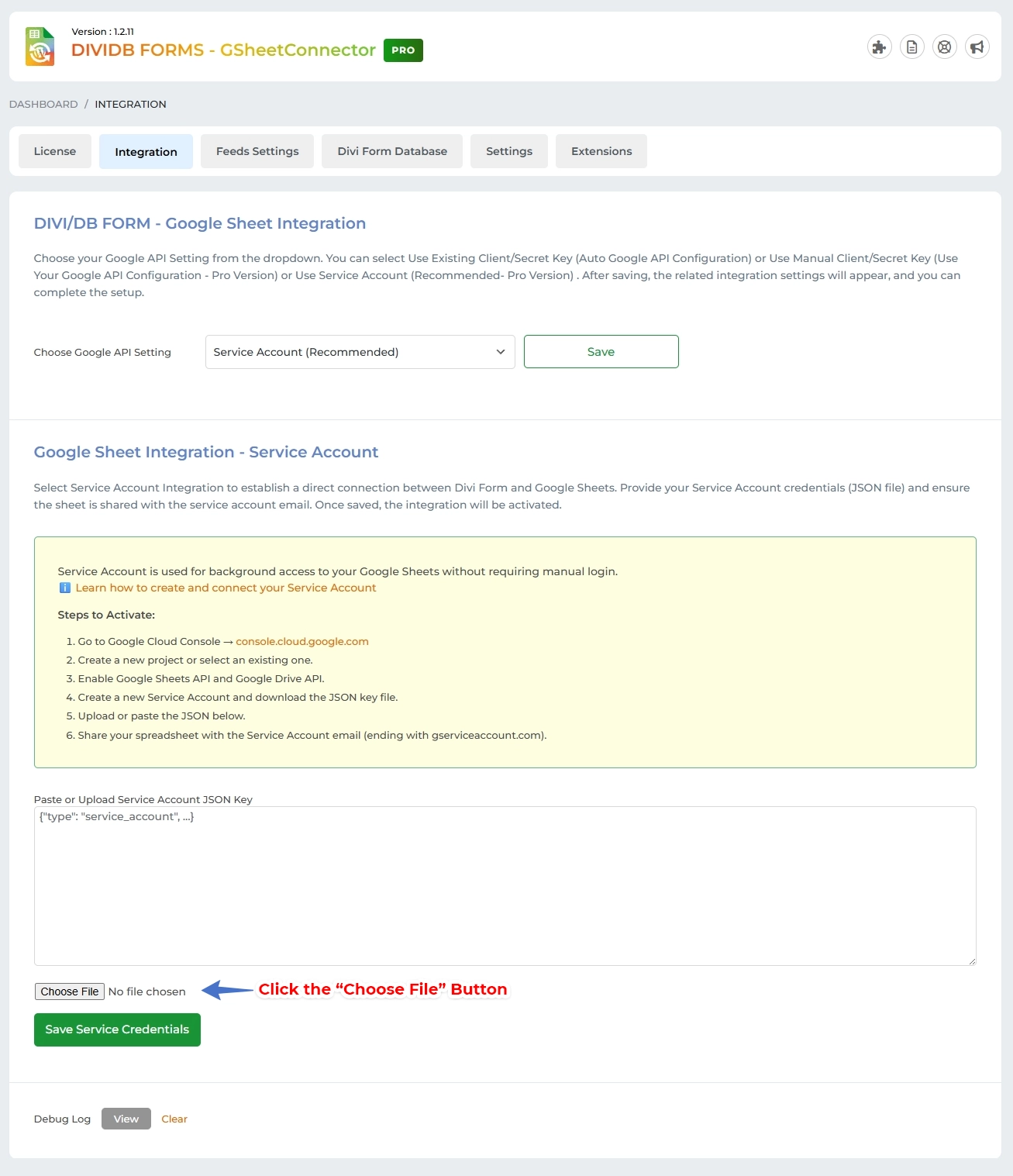Open the documentation document icon

click(x=911, y=47)
